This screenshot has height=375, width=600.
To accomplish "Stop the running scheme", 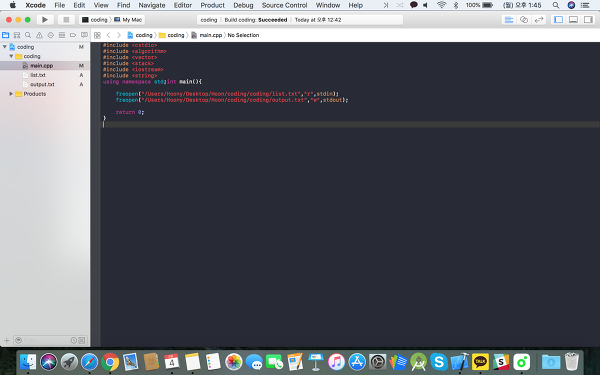I will tap(66, 20).
